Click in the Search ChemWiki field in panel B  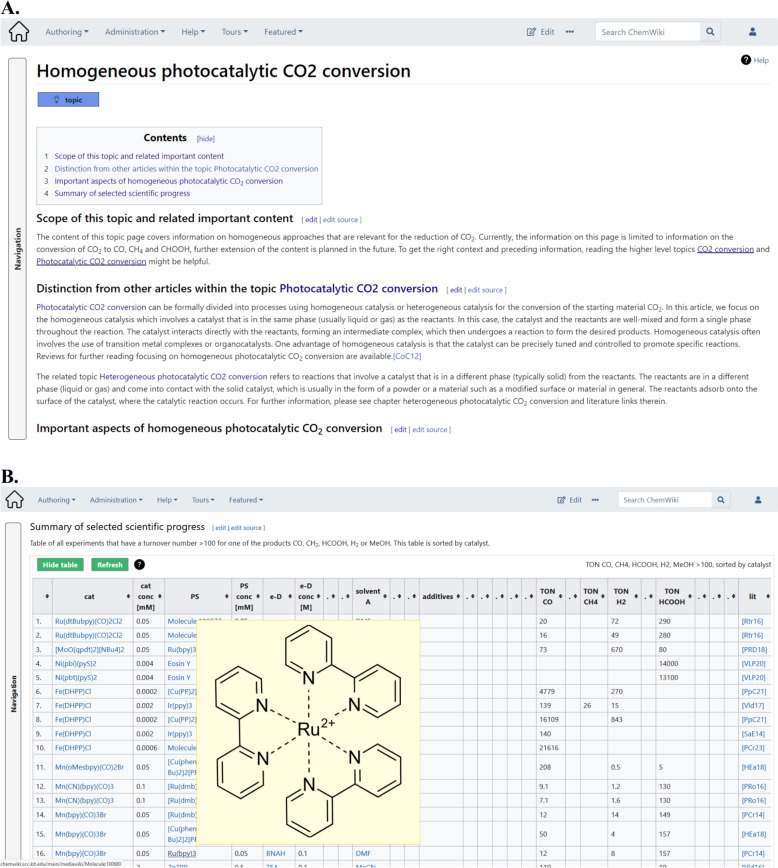pyautogui.click(x=664, y=500)
